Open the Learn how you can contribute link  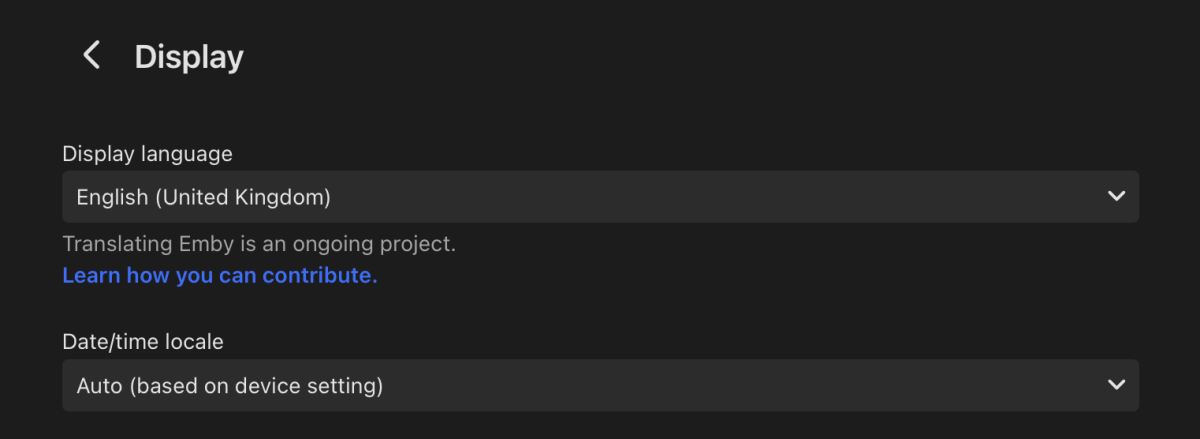220,275
